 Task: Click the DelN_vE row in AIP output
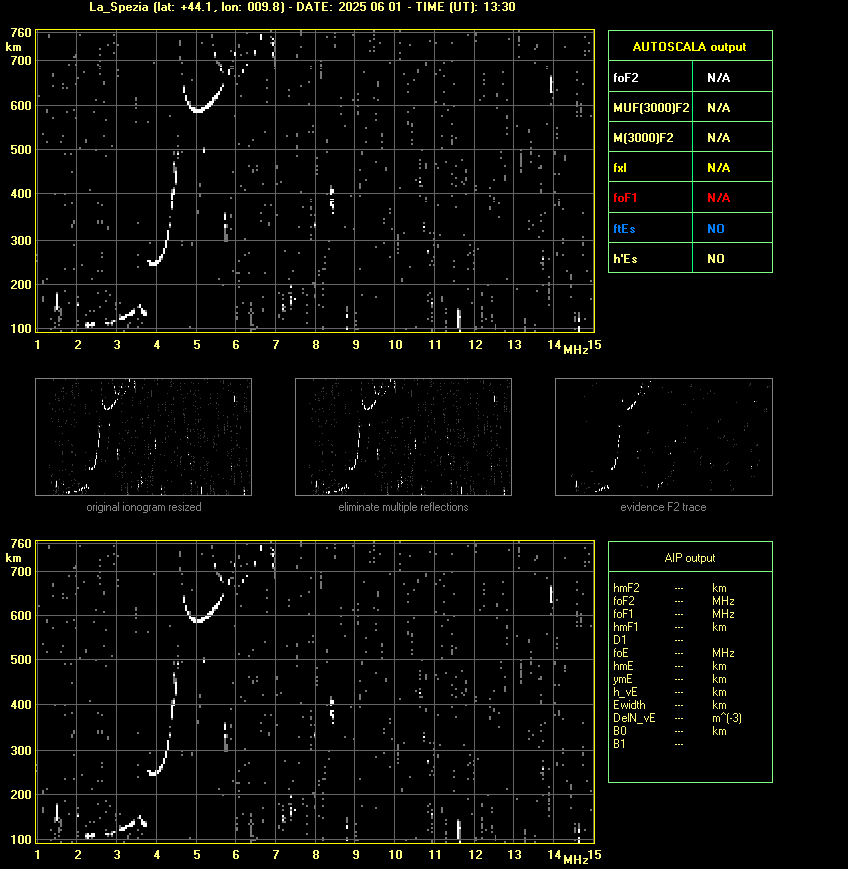point(677,718)
